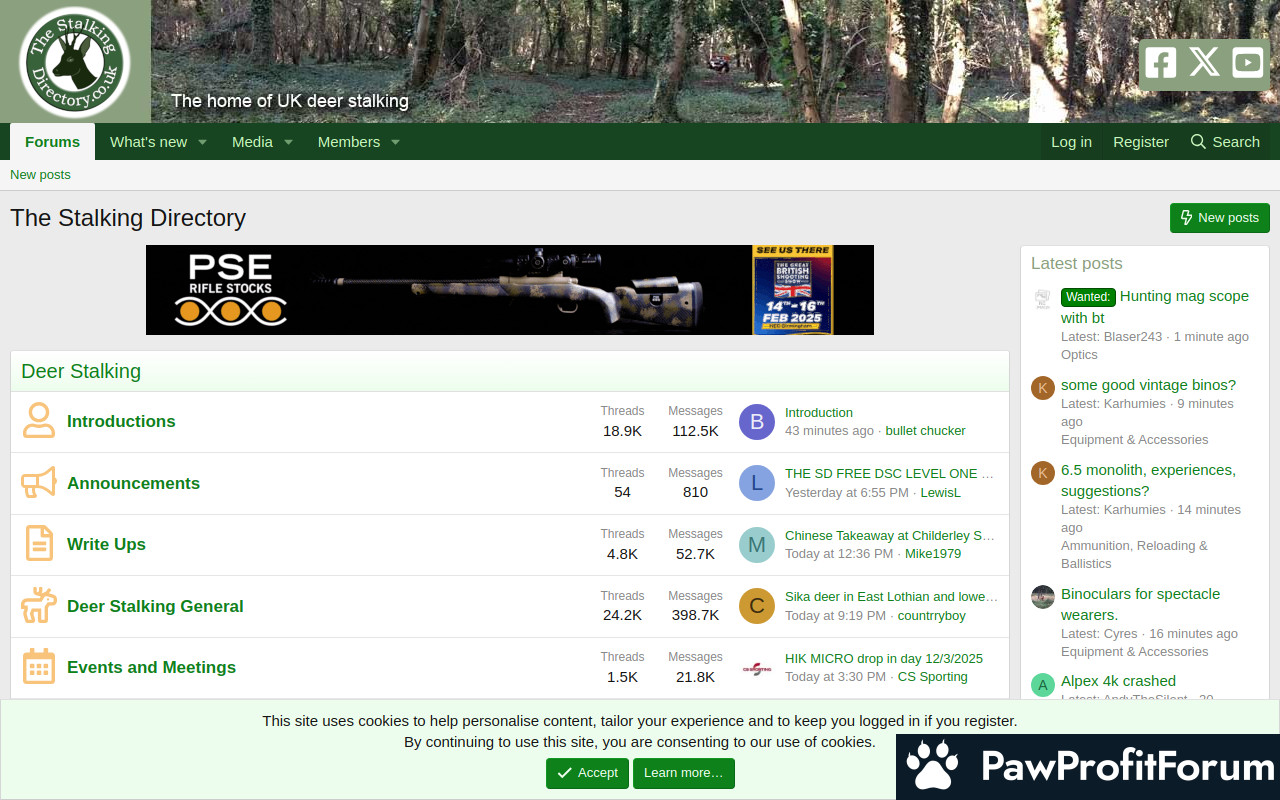Viewport: 1280px width, 800px height.
Task: Open the Register menu item
Action: click(x=1140, y=142)
